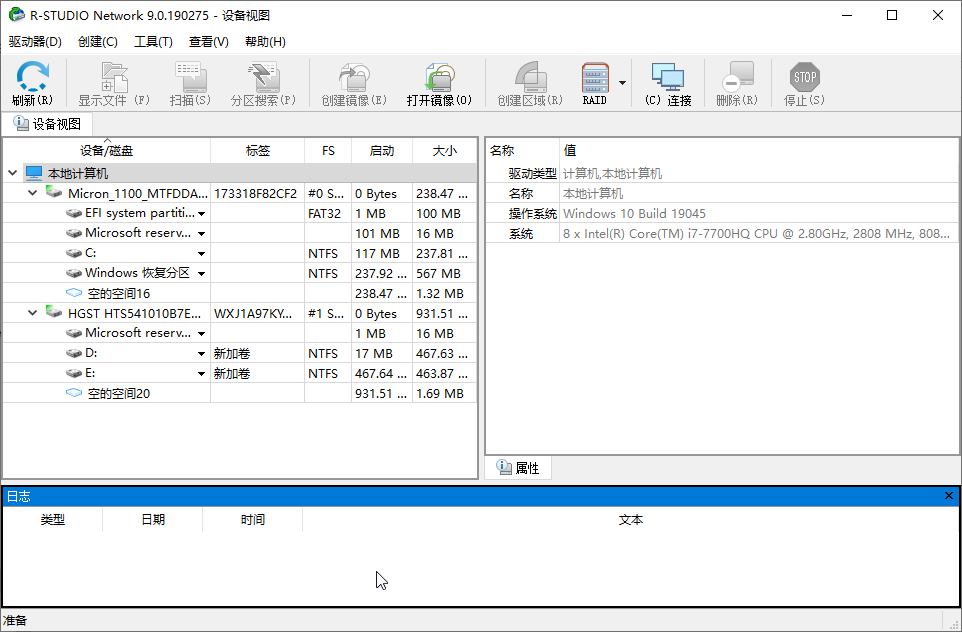Sort by the 启动 column header
The image size is (962, 632).
point(382,151)
